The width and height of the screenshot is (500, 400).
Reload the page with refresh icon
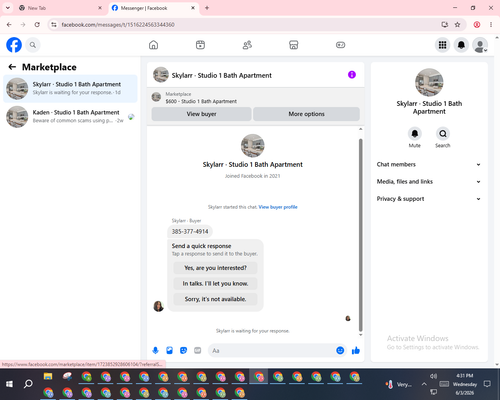coord(37,25)
